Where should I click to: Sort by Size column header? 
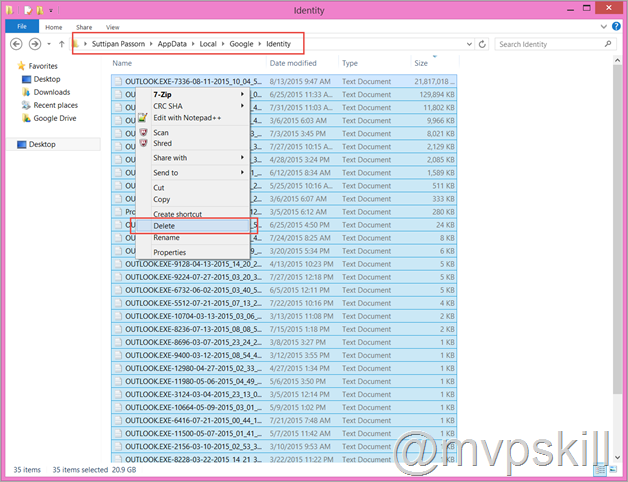[421, 63]
